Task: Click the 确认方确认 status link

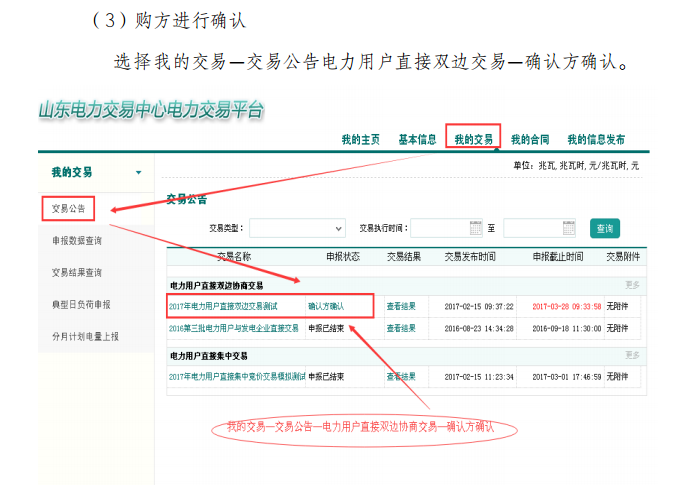Action: [x=325, y=306]
